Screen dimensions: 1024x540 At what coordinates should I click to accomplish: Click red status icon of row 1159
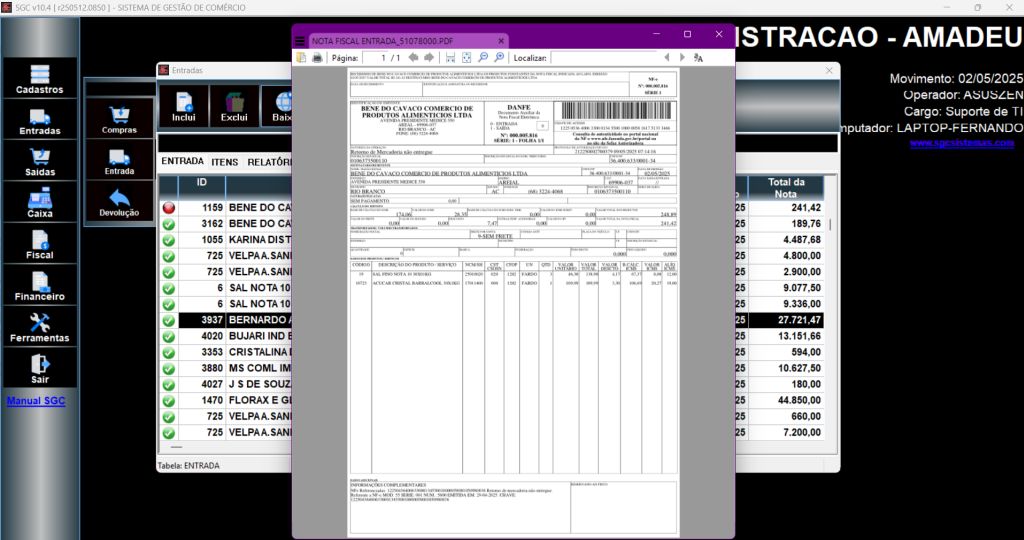tap(168, 208)
